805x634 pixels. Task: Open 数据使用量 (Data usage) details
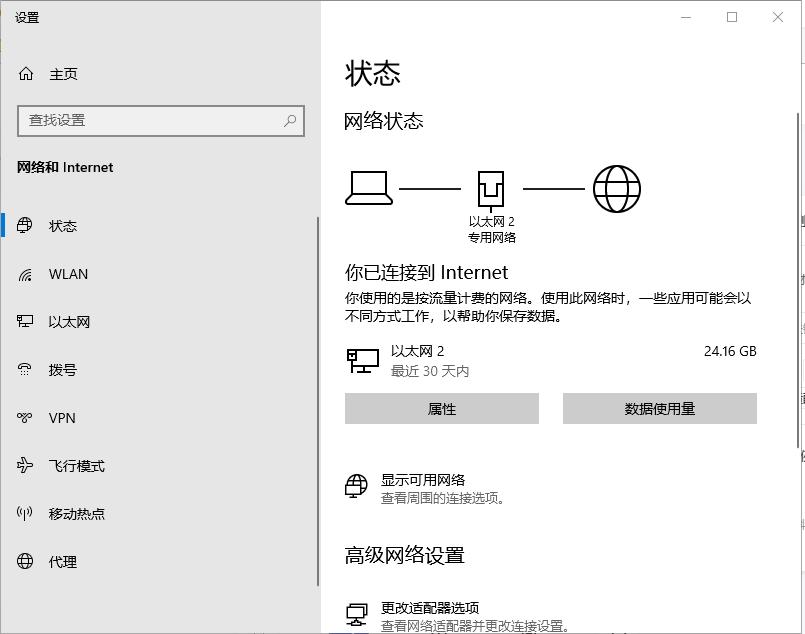click(x=660, y=408)
